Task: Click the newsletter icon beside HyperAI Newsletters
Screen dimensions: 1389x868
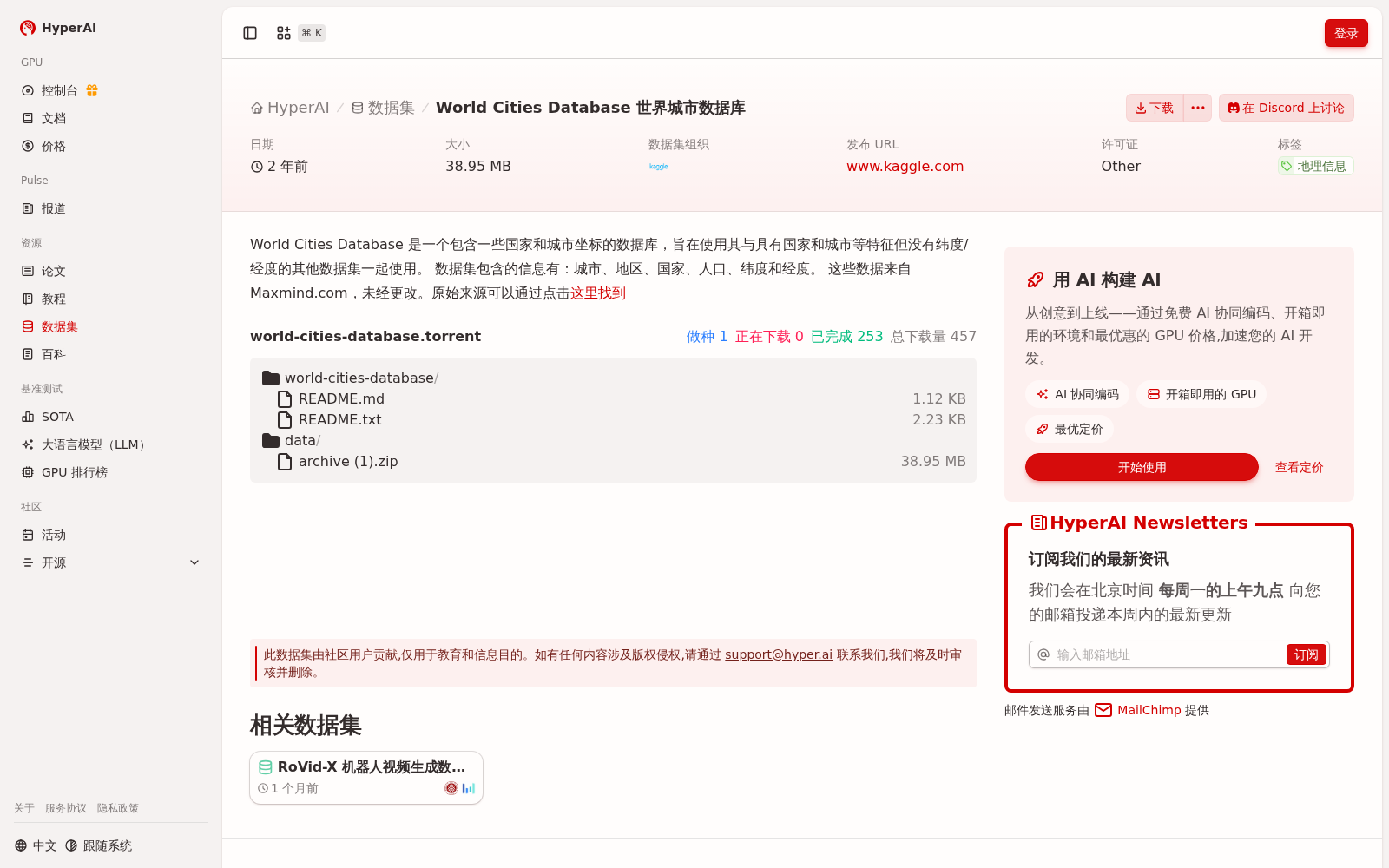Action: pyautogui.click(x=1038, y=523)
